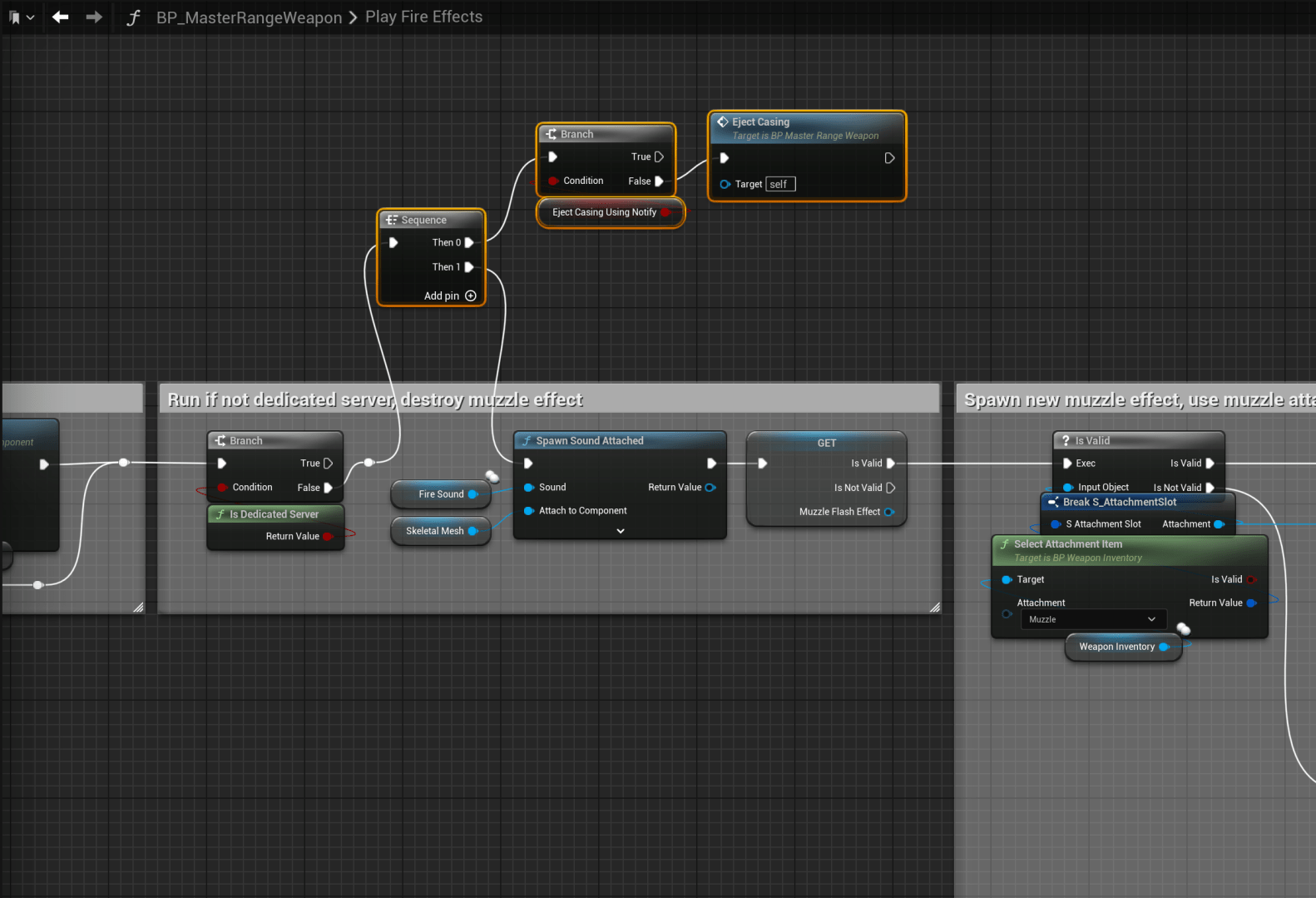Click the Play Fire Effects breadcrumb

423,17
